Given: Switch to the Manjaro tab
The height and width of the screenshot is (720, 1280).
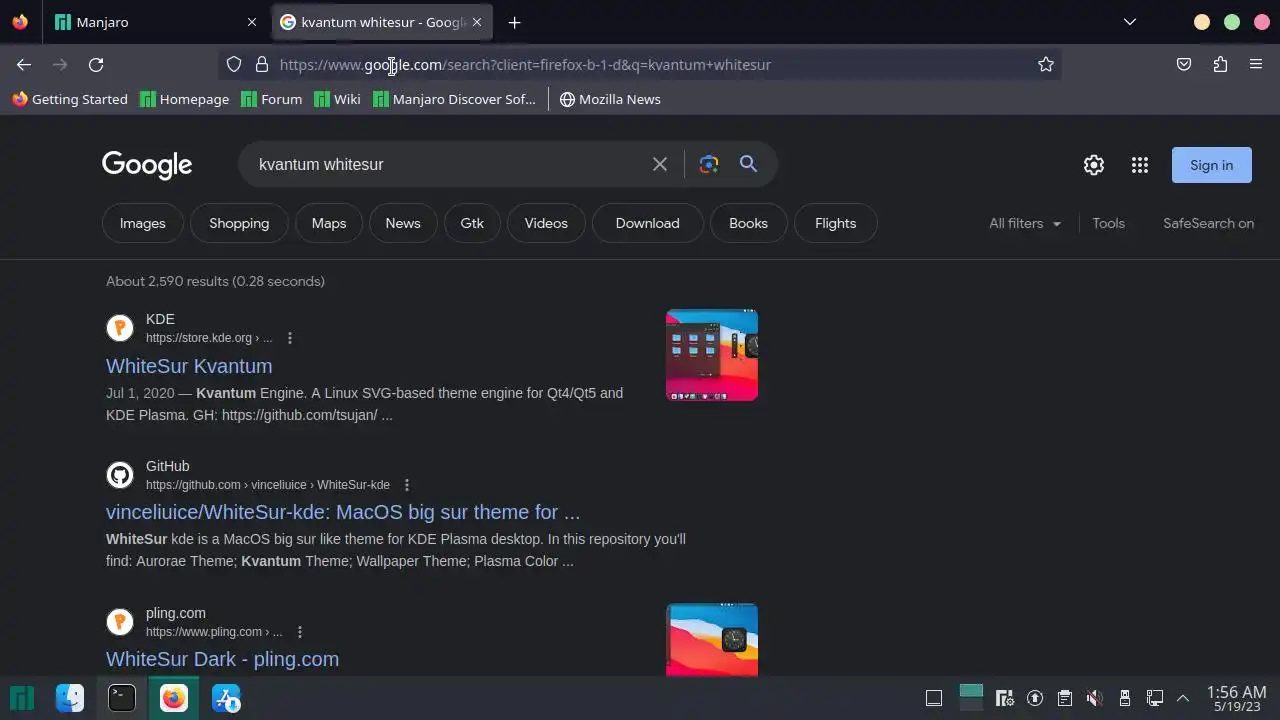Looking at the screenshot, I should (x=155, y=22).
